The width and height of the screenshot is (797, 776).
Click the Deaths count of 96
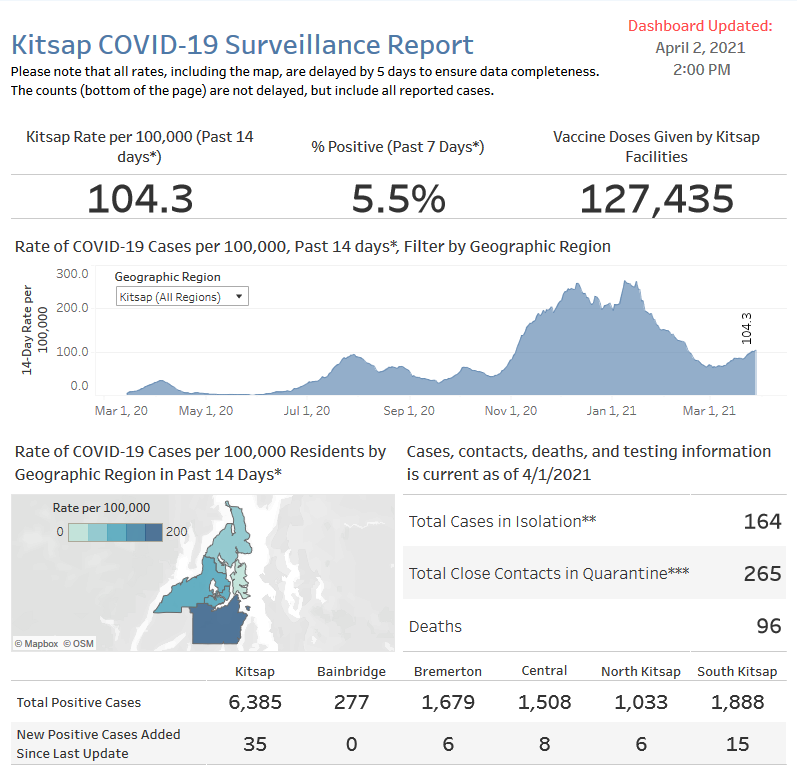click(768, 626)
